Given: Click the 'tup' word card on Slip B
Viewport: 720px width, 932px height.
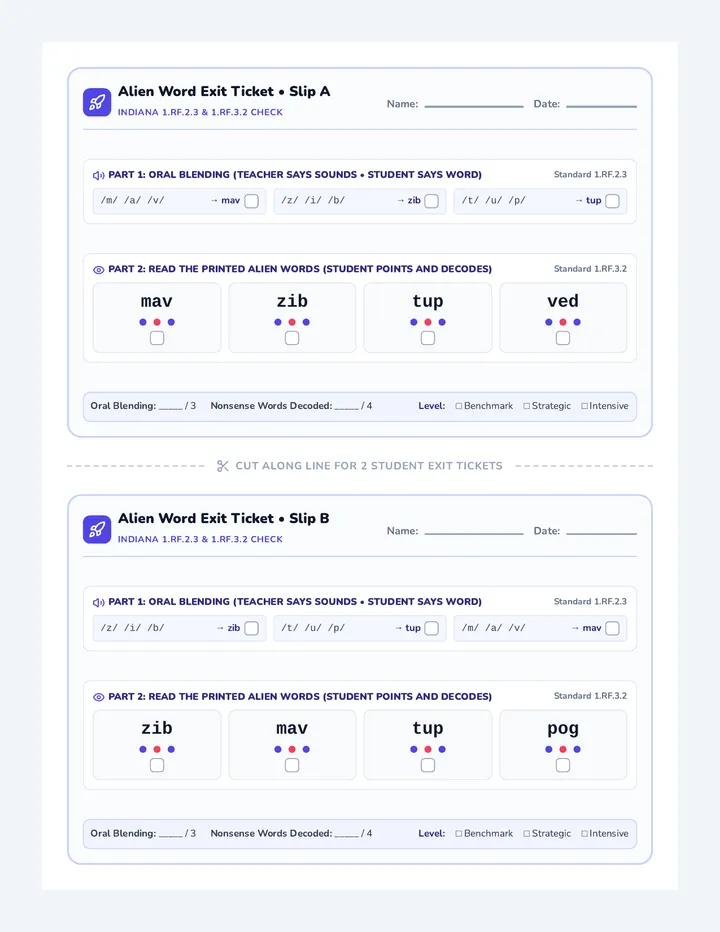Looking at the screenshot, I should (x=427, y=745).
